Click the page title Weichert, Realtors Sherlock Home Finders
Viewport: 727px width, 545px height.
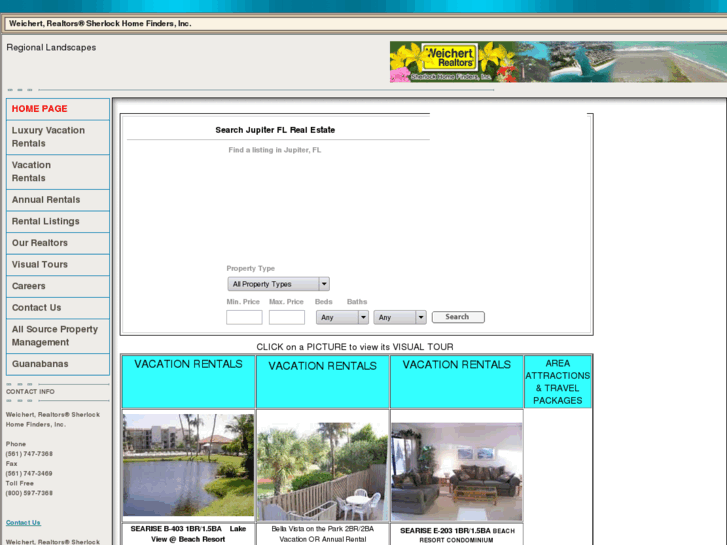(100, 23)
